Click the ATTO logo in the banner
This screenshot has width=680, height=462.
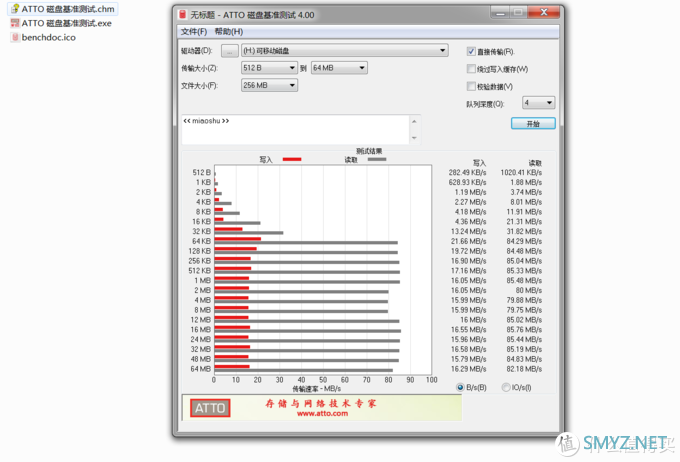coord(210,408)
